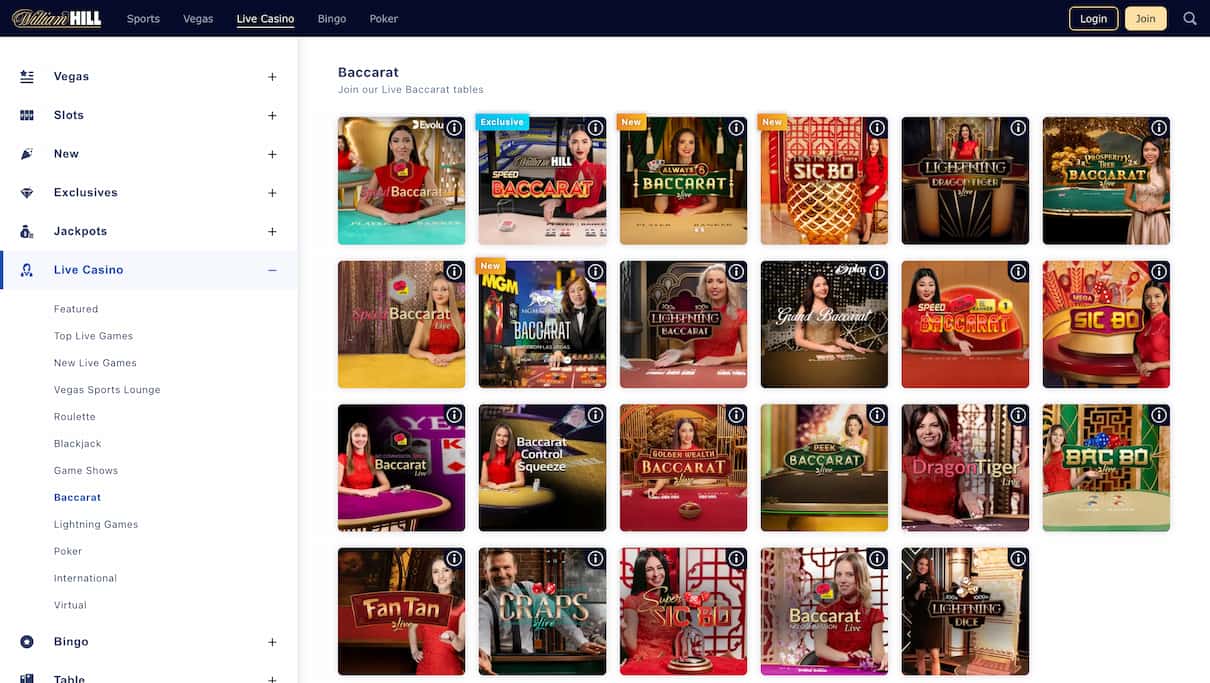Click 'Join our Live Baccarat tables' text

click(411, 90)
